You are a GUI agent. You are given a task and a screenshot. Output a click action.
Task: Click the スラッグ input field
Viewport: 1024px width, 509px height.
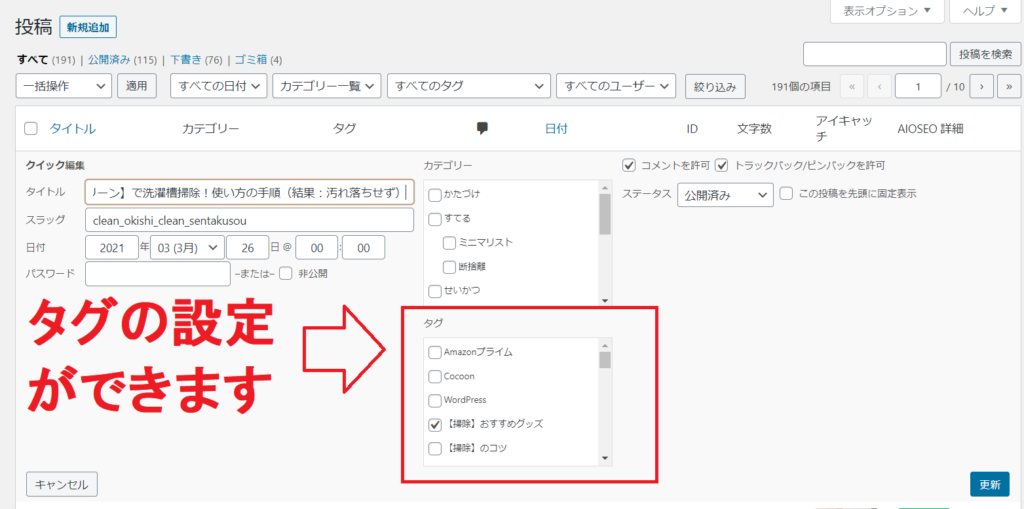(x=249, y=220)
